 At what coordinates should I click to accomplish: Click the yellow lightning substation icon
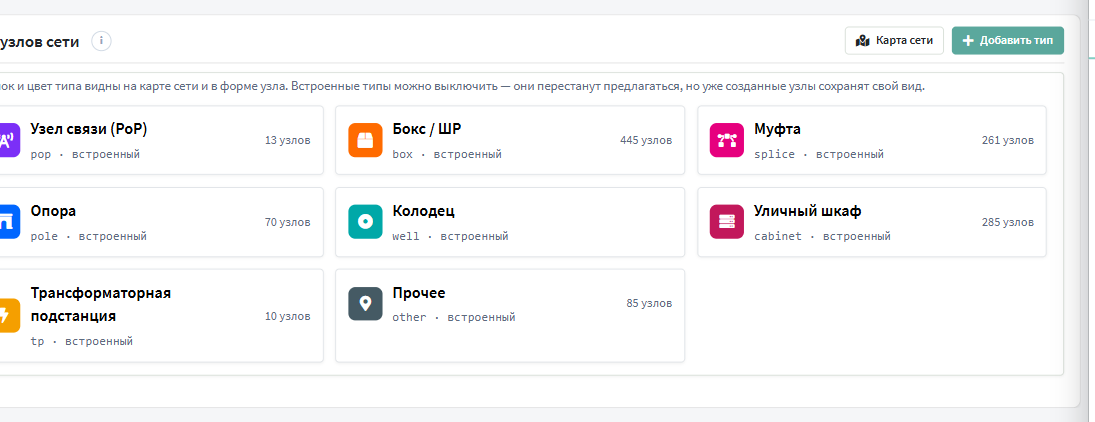[x=9, y=316]
